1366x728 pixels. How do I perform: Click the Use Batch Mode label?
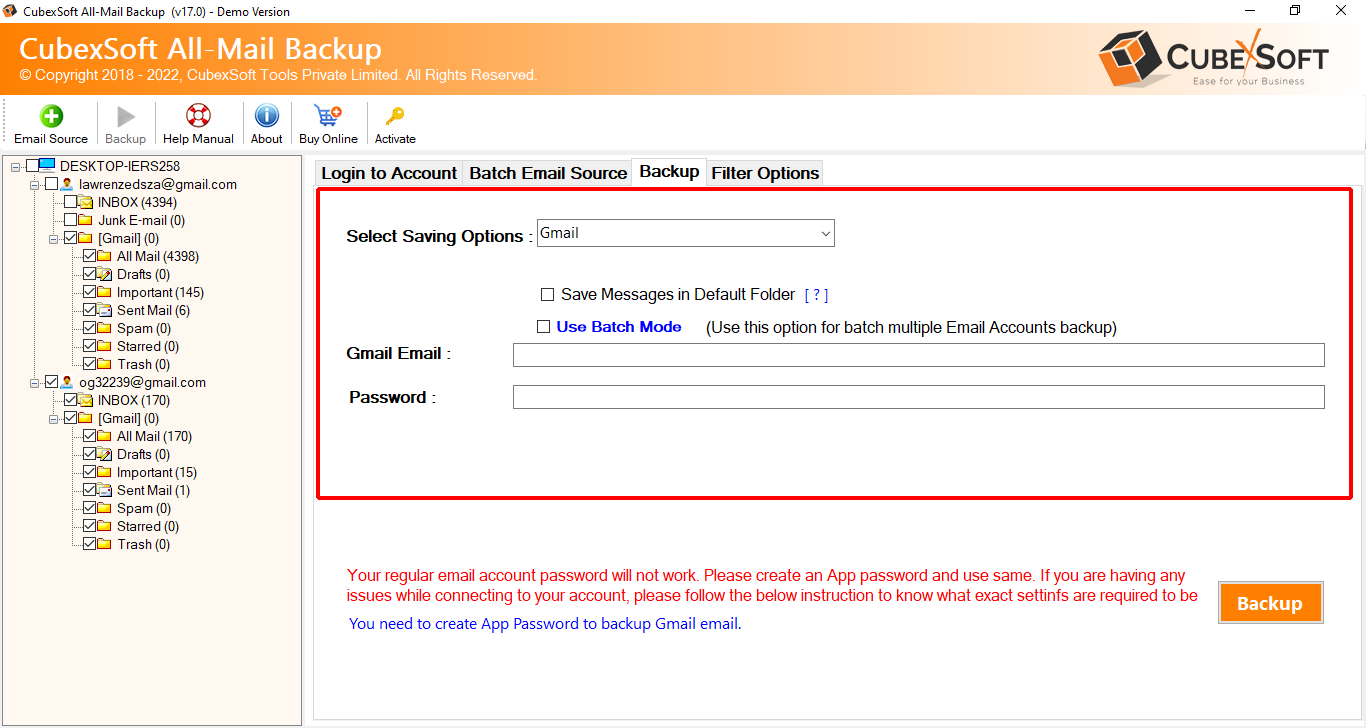pos(619,327)
